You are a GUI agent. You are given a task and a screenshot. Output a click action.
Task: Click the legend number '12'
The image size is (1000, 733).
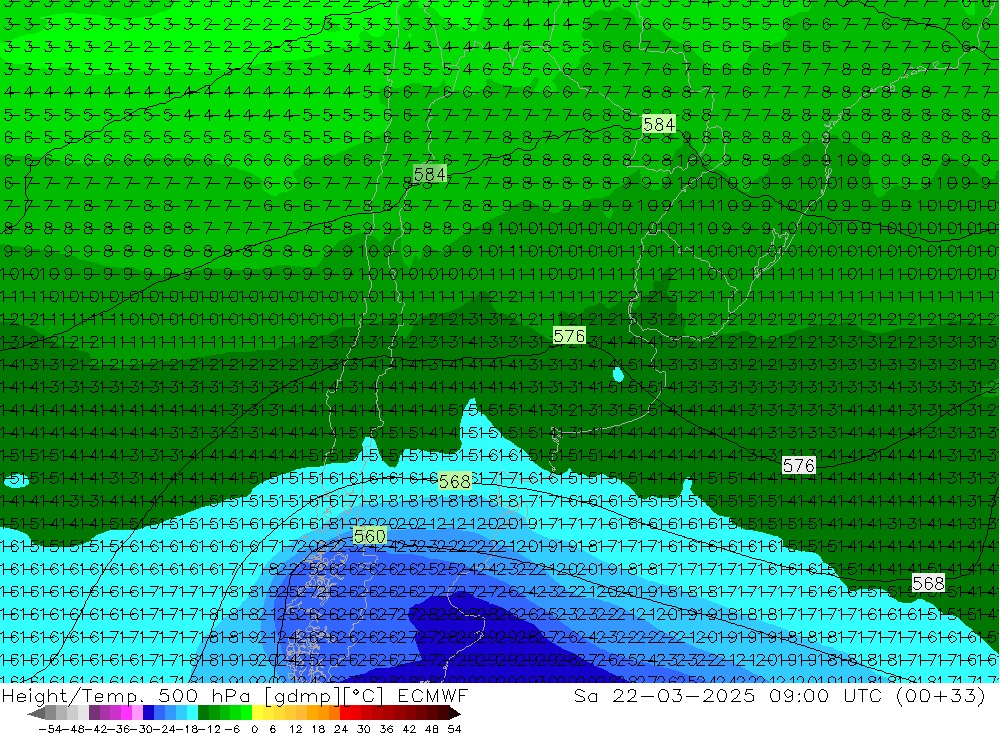(295, 728)
